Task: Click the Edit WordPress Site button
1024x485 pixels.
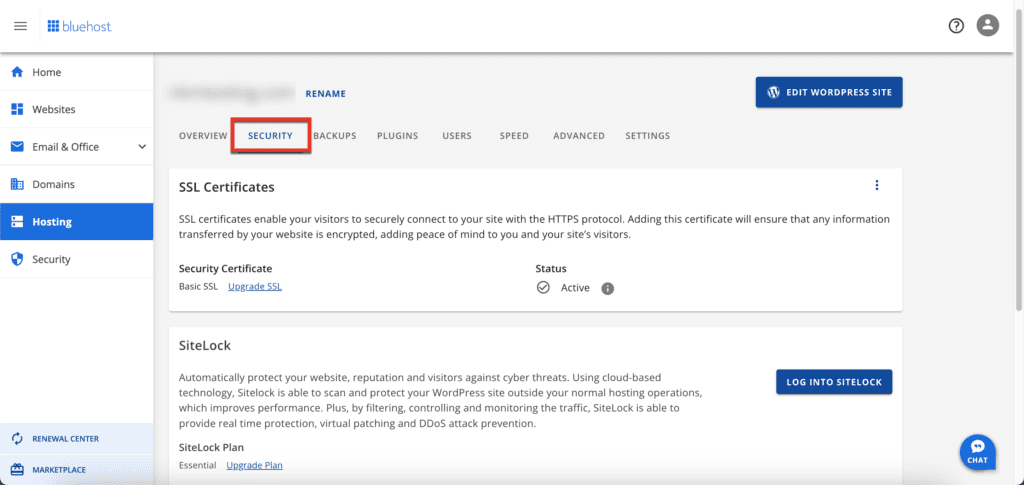Action: (829, 92)
